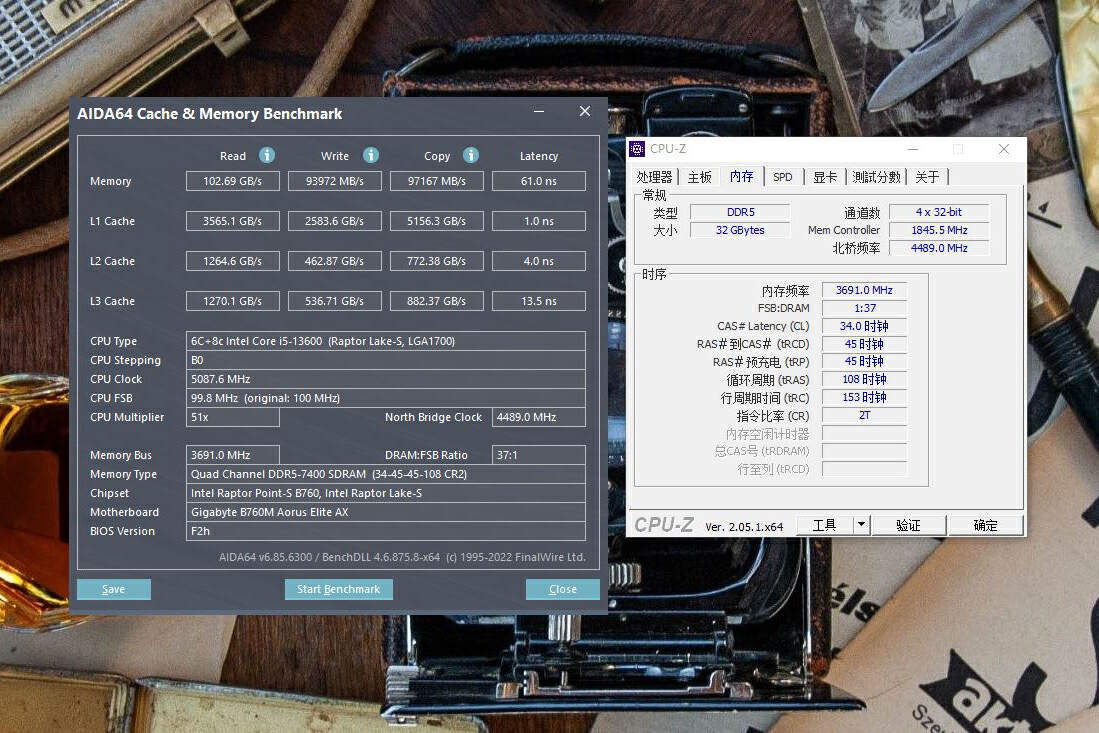Click the CPU Clock value 5087.6 MHz
The width and height of the screenshot is (1099, 733).
point(385,379)
